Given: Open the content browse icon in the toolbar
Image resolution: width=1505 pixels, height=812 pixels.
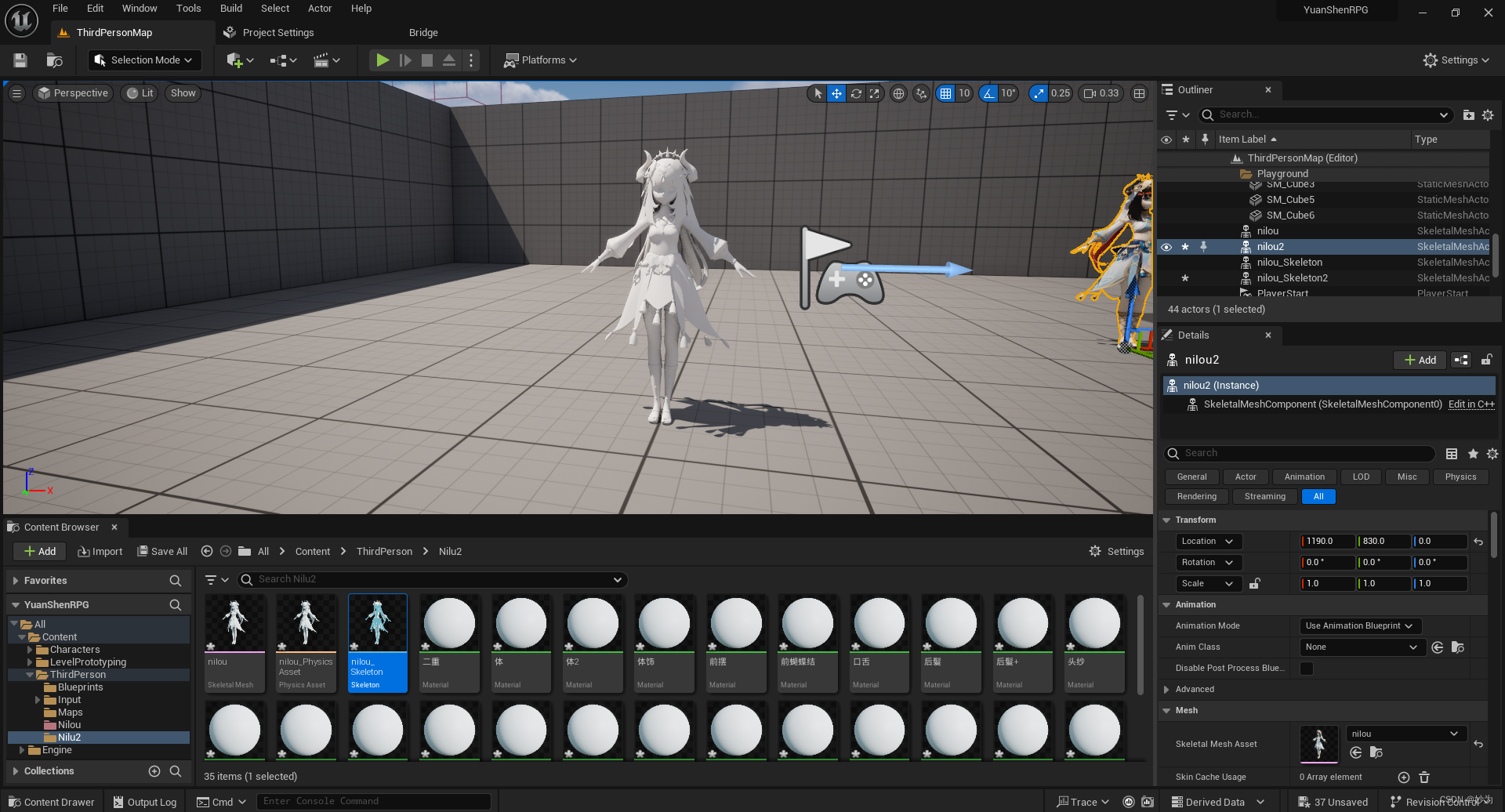Looking at the screenshot, I should (54, 60).
